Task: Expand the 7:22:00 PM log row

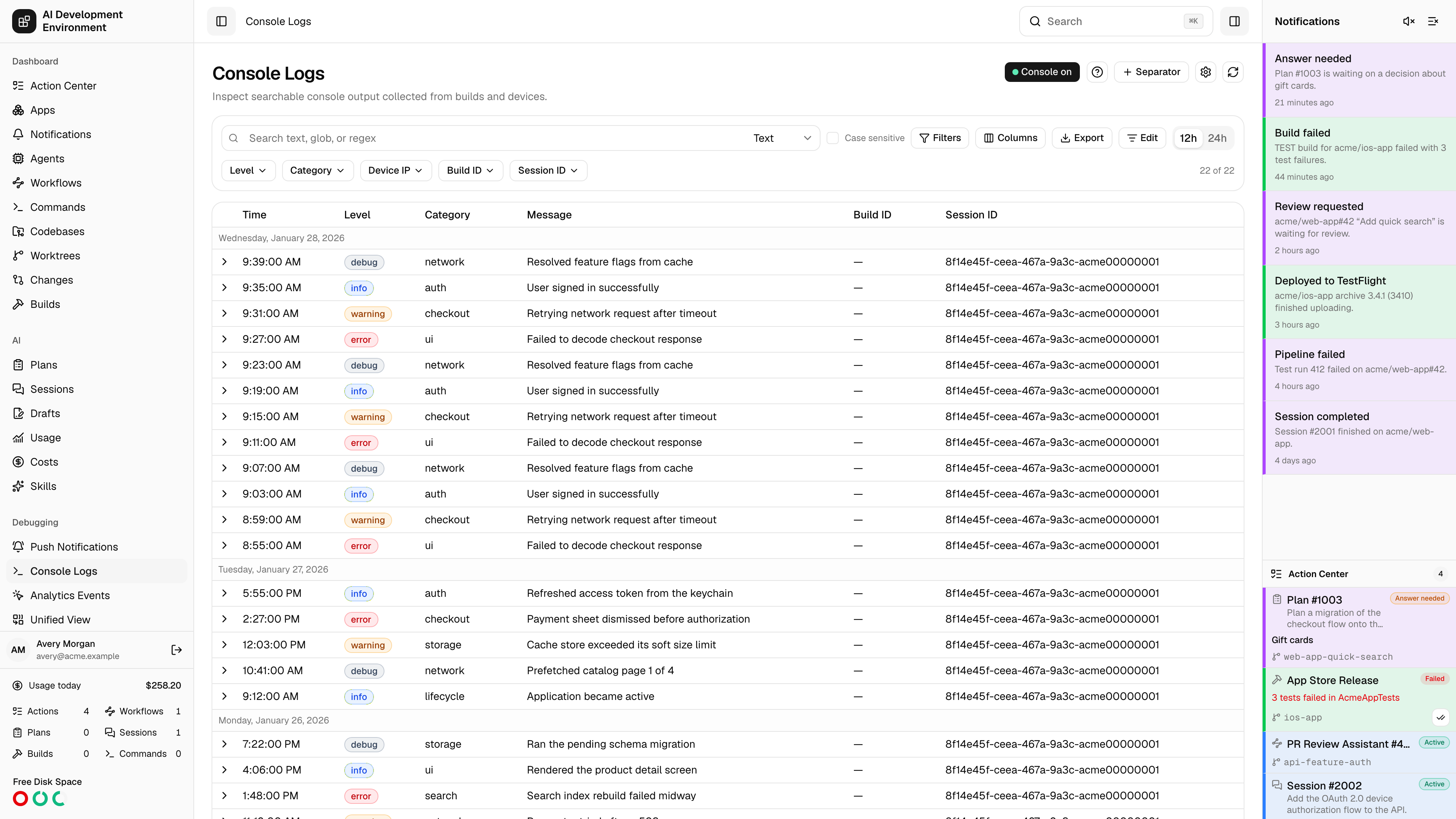Action: [224, 744]
